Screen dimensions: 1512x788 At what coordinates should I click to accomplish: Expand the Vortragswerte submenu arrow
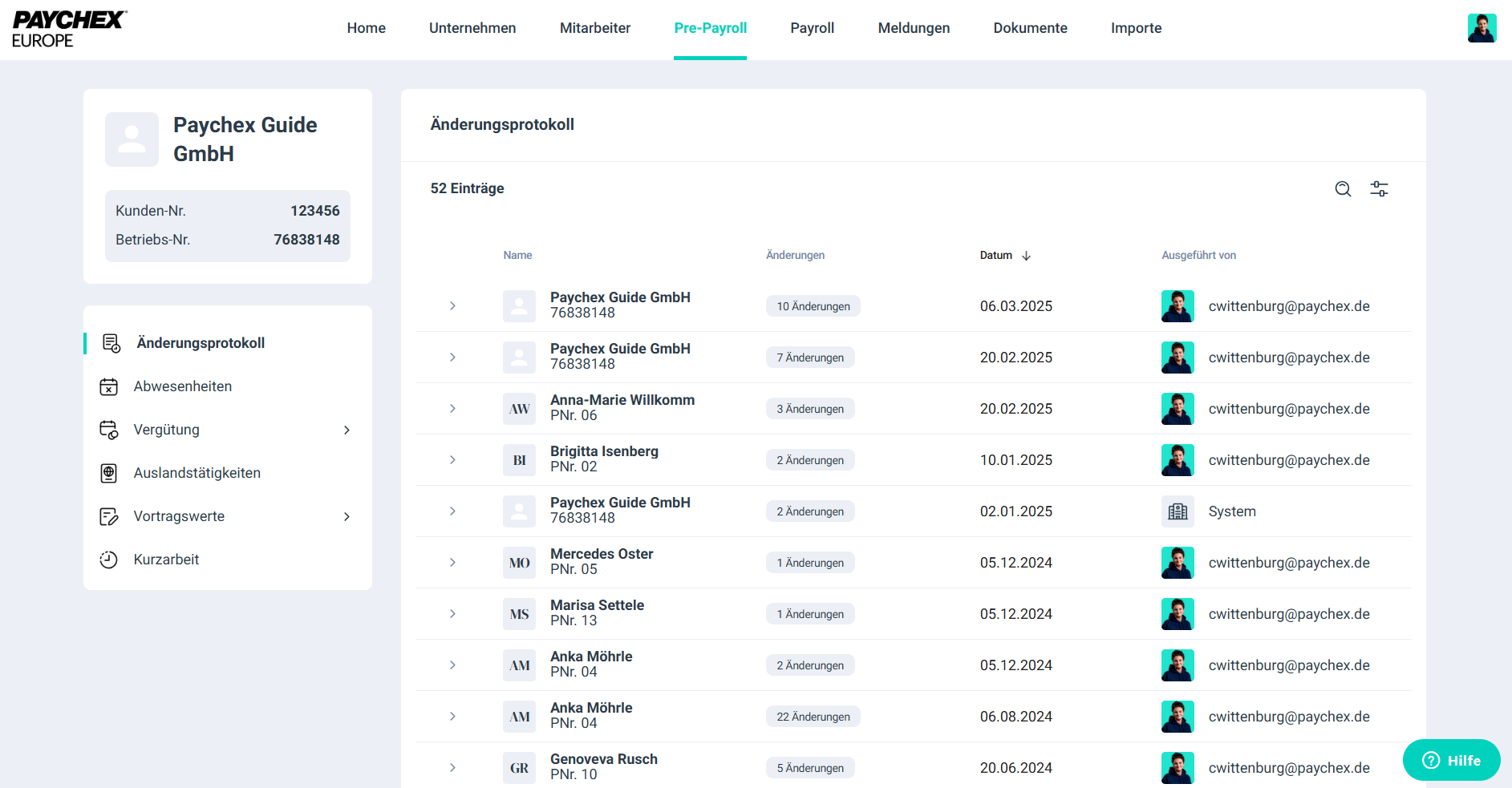point(347,517)
